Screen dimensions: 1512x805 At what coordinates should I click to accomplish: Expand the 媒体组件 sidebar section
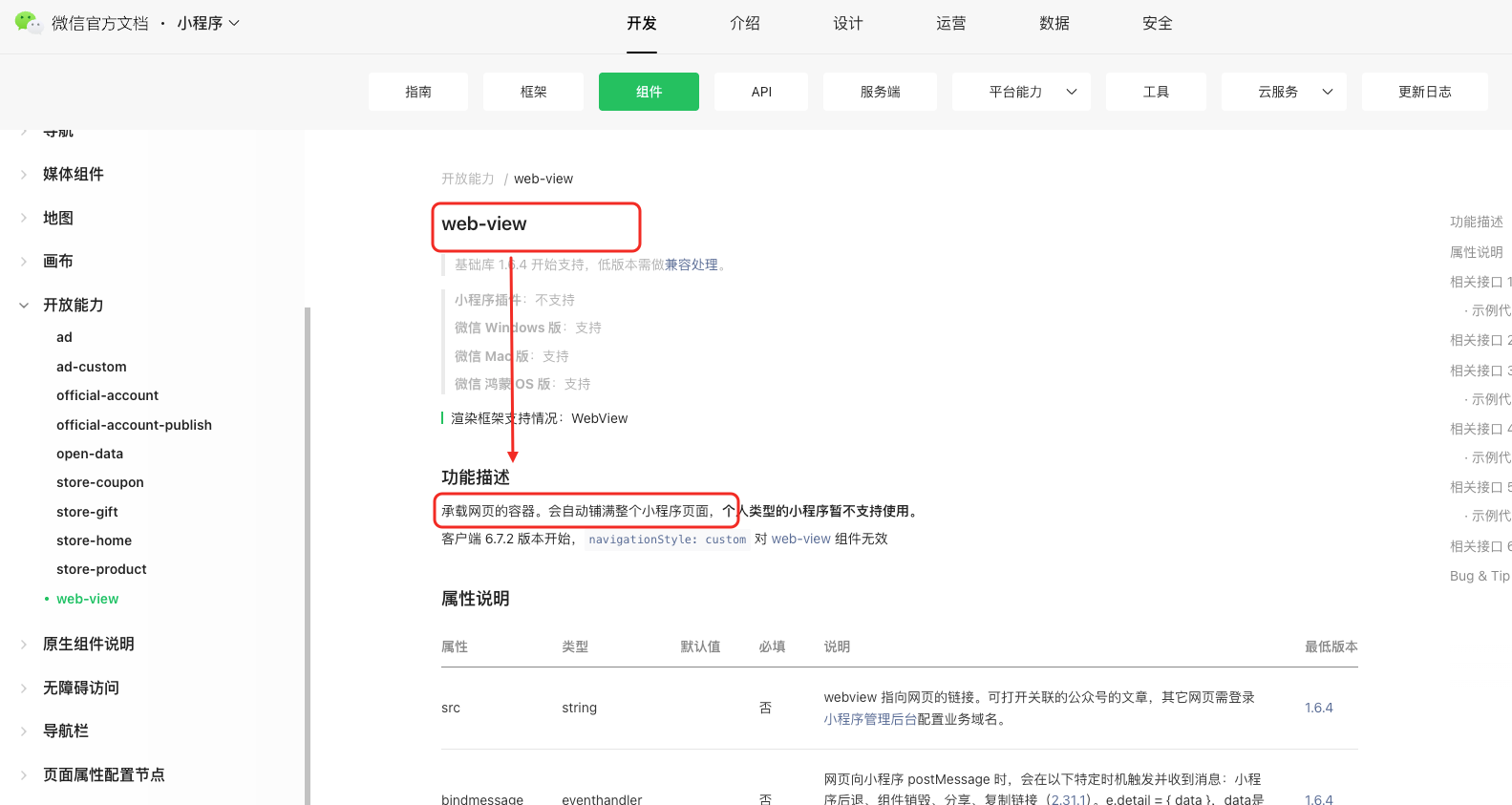pyautogui.click(x=24, y=174)
